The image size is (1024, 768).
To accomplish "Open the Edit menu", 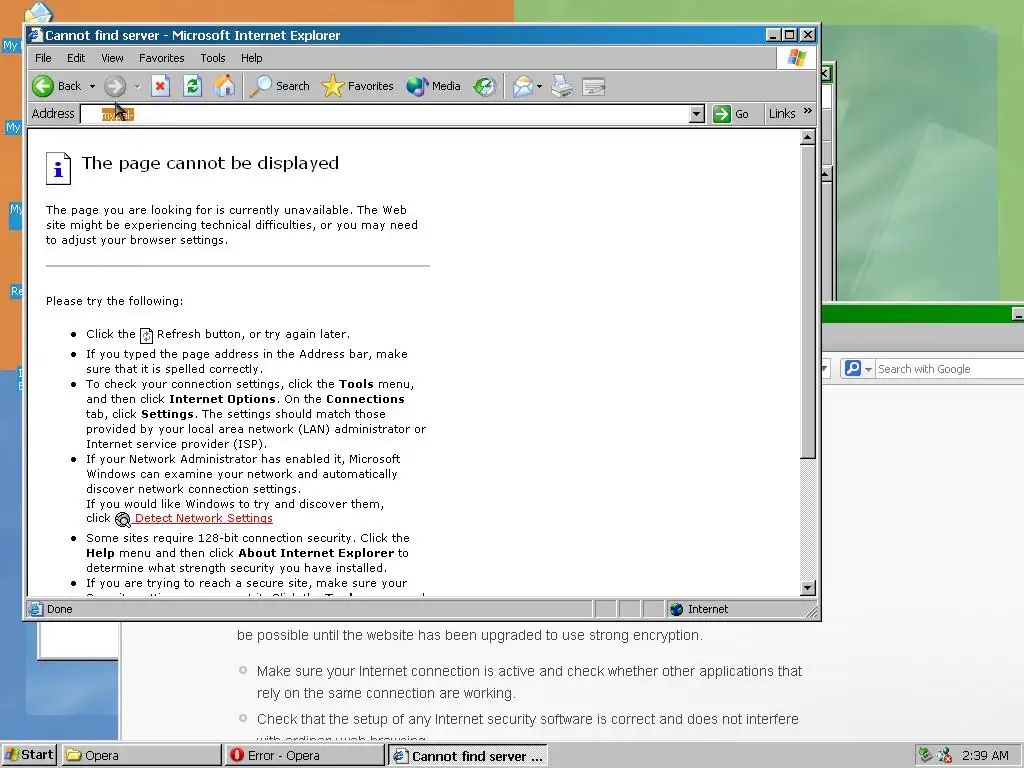I will click(x=76, y=58).
